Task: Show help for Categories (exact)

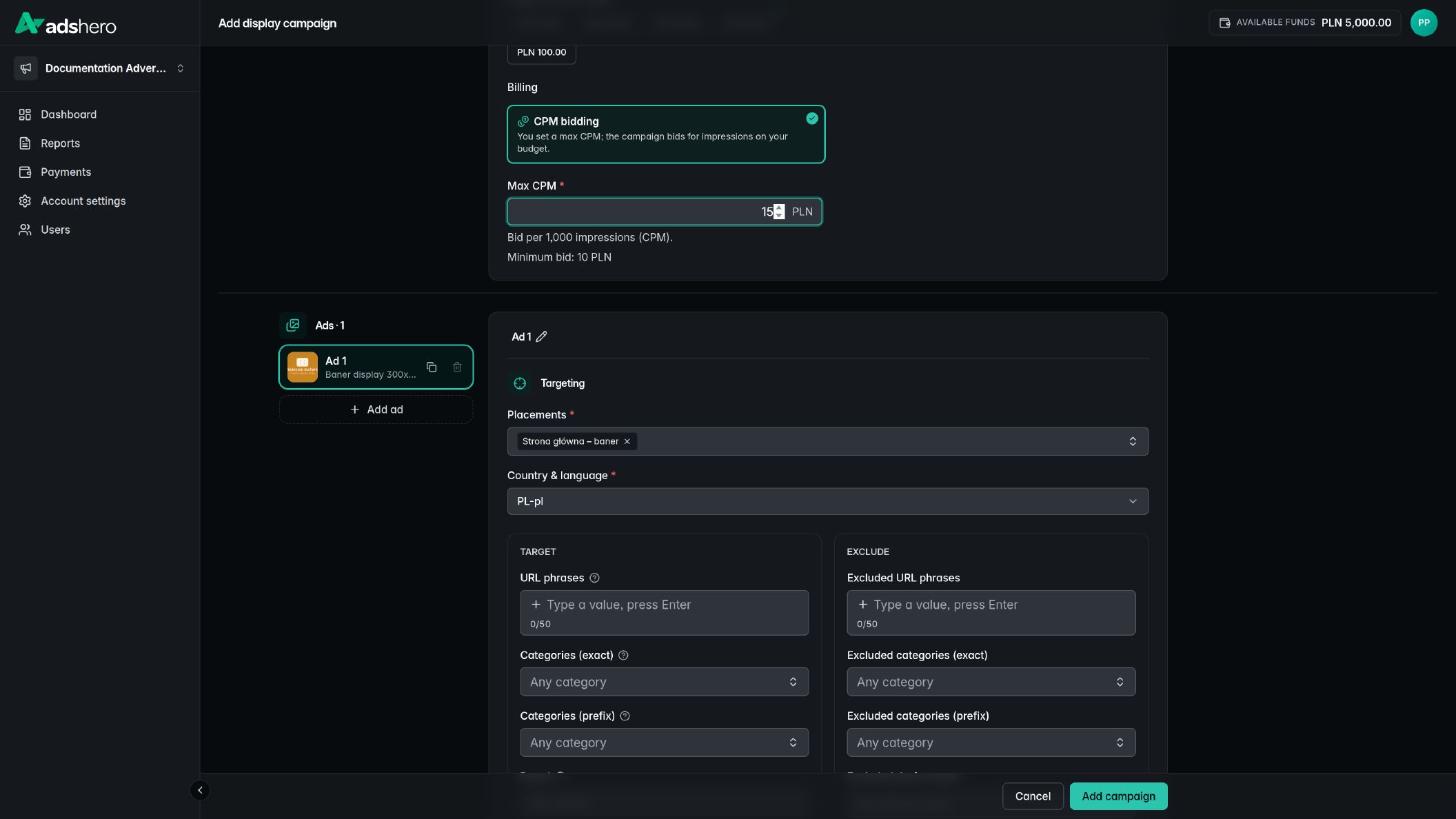Action: point(623,655)
